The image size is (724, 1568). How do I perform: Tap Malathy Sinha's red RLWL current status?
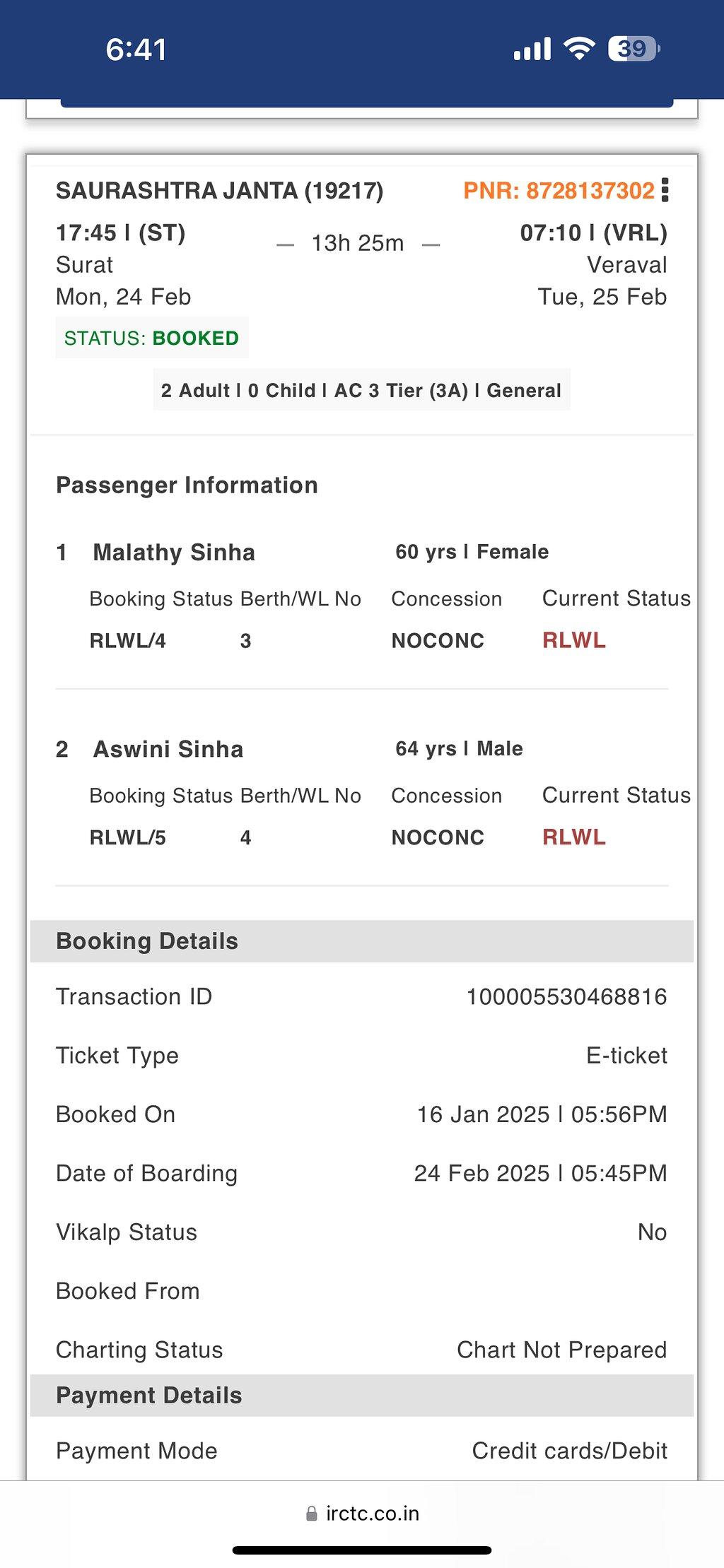click(574, 640)
